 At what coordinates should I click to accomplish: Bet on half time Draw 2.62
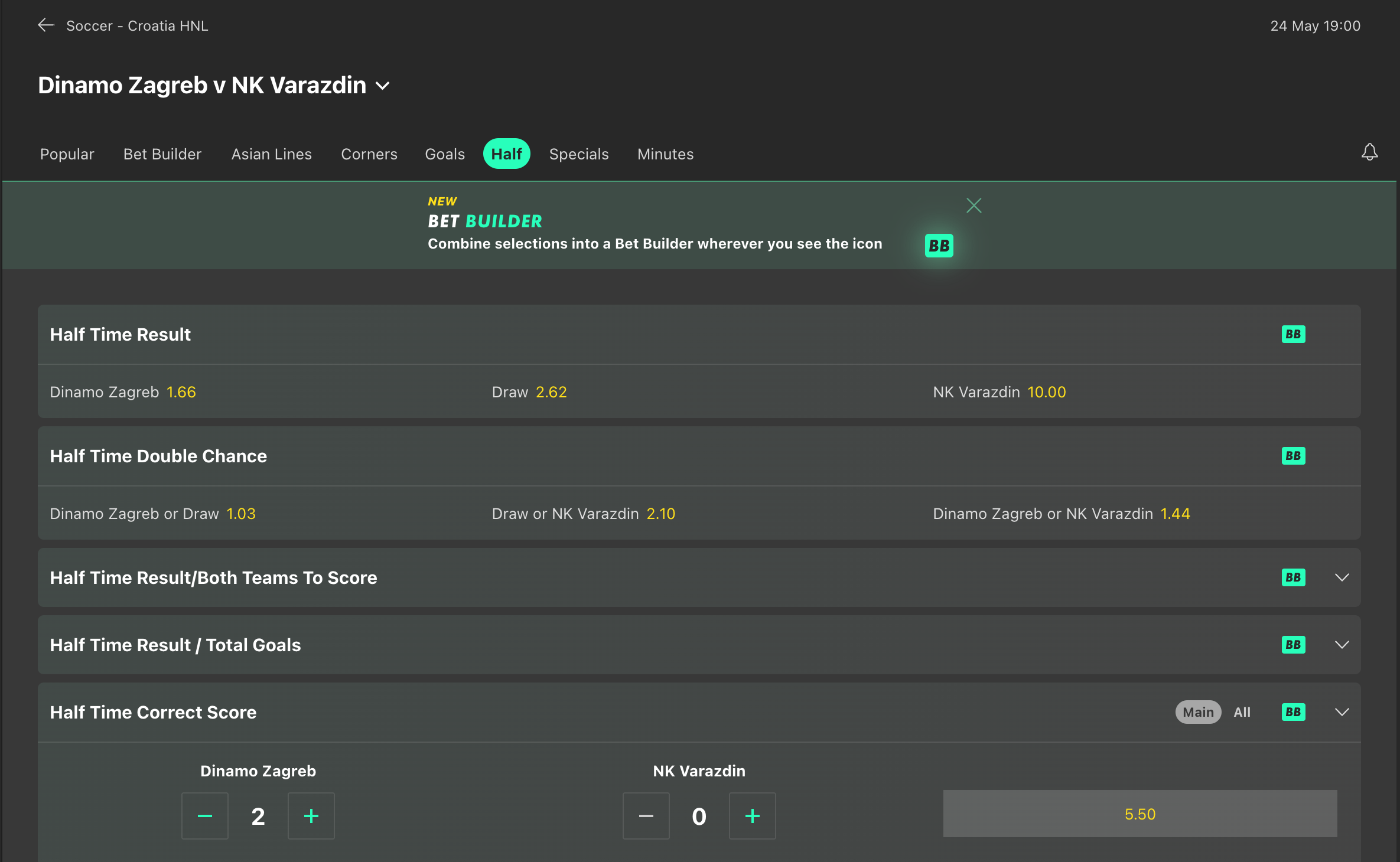click(x=529, y=392)
